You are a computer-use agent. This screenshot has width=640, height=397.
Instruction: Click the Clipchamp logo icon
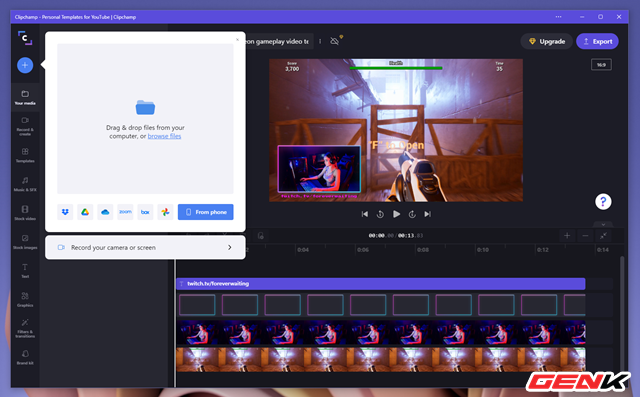(25, 38)
